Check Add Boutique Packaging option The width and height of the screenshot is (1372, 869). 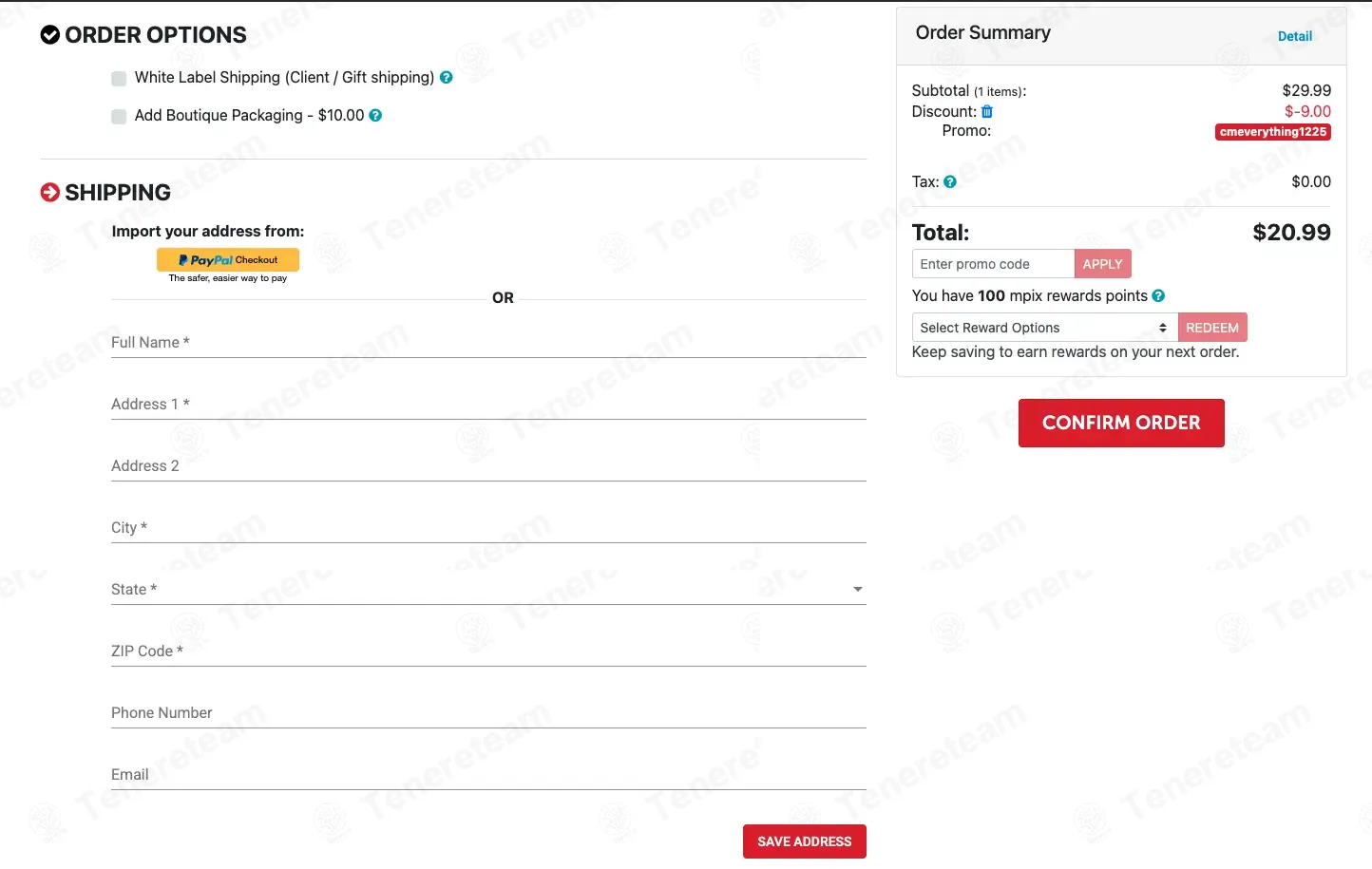pos(119,117)
